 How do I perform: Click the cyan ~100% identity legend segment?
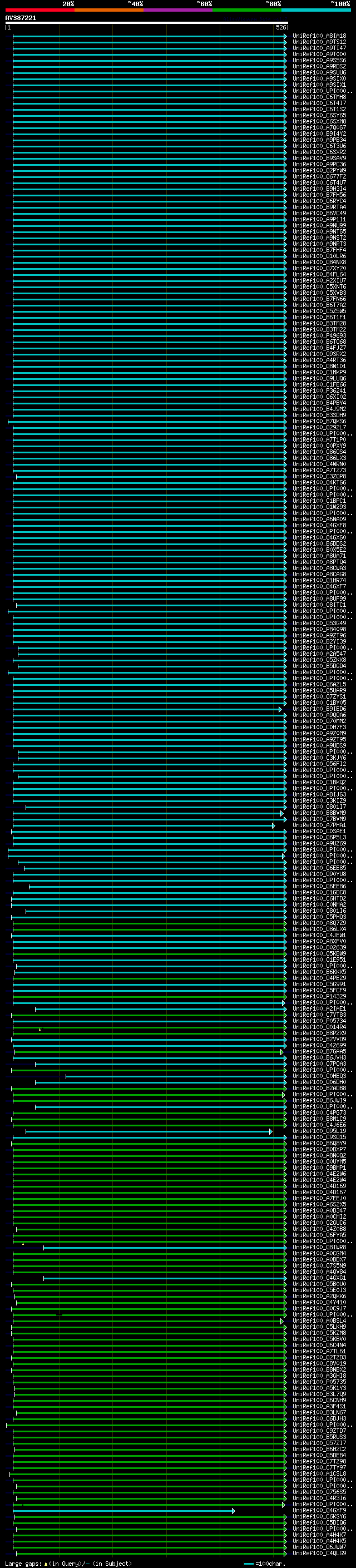(x=317, y=10)
